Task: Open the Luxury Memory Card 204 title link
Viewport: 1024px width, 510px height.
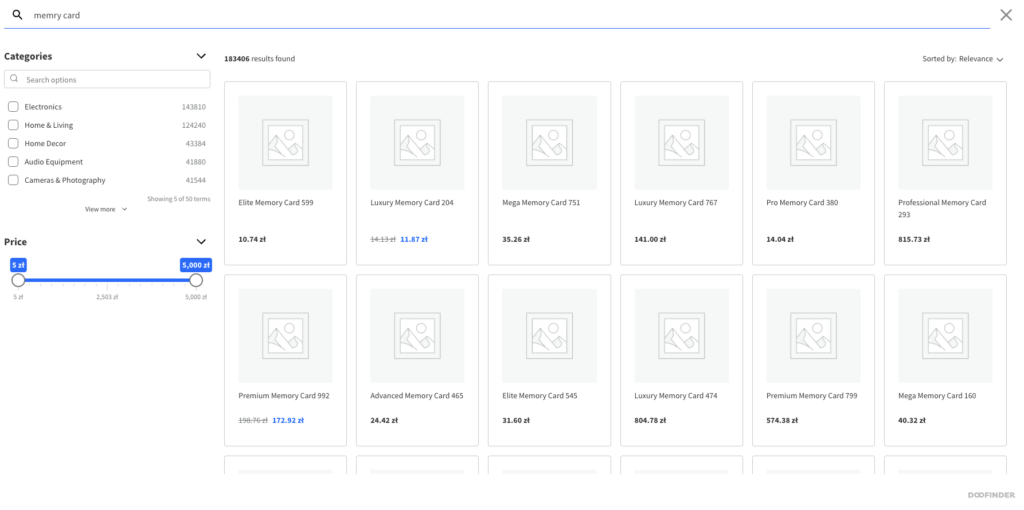Action: coord(411,202)
